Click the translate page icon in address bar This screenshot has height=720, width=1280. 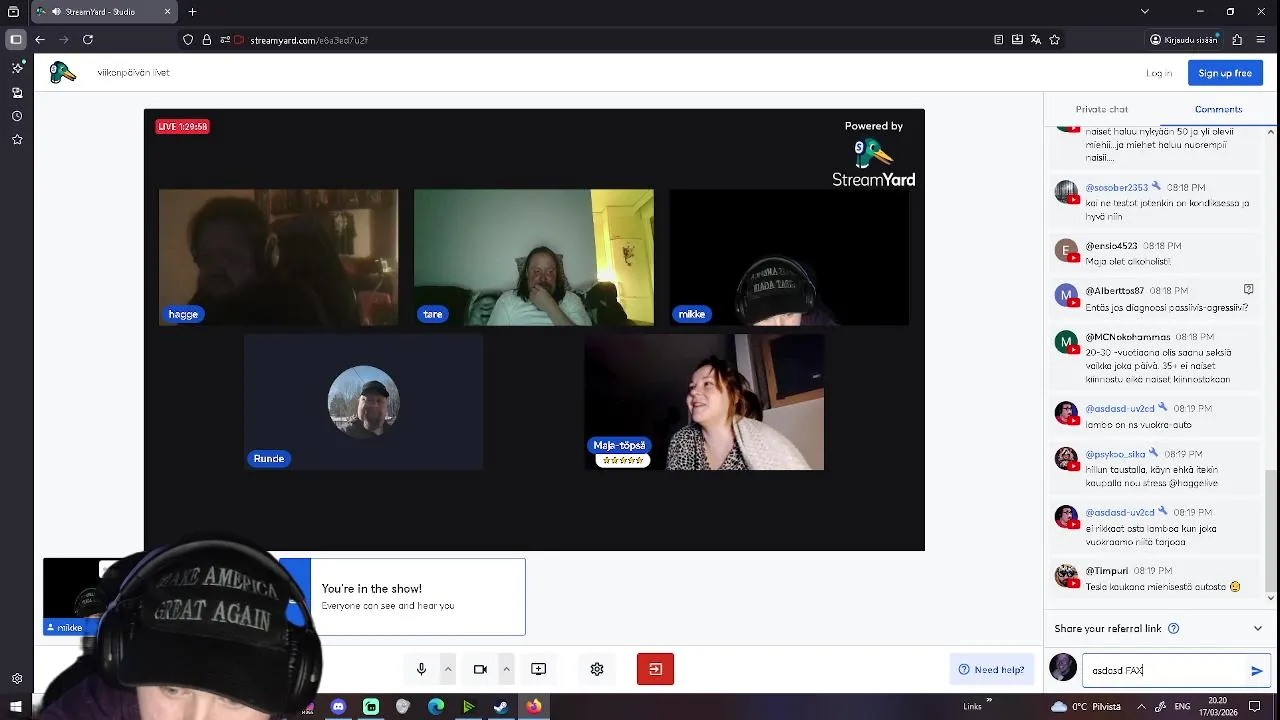[1036, 40]
